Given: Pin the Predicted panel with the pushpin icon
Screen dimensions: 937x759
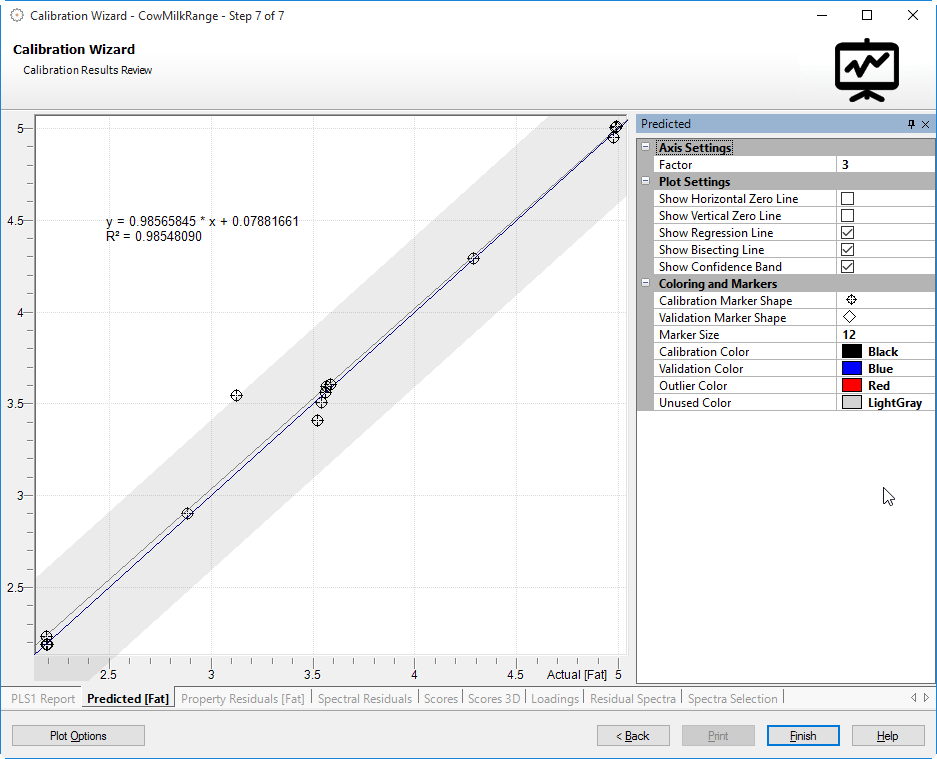Looking at the screenshot, I should coord(911,124).
